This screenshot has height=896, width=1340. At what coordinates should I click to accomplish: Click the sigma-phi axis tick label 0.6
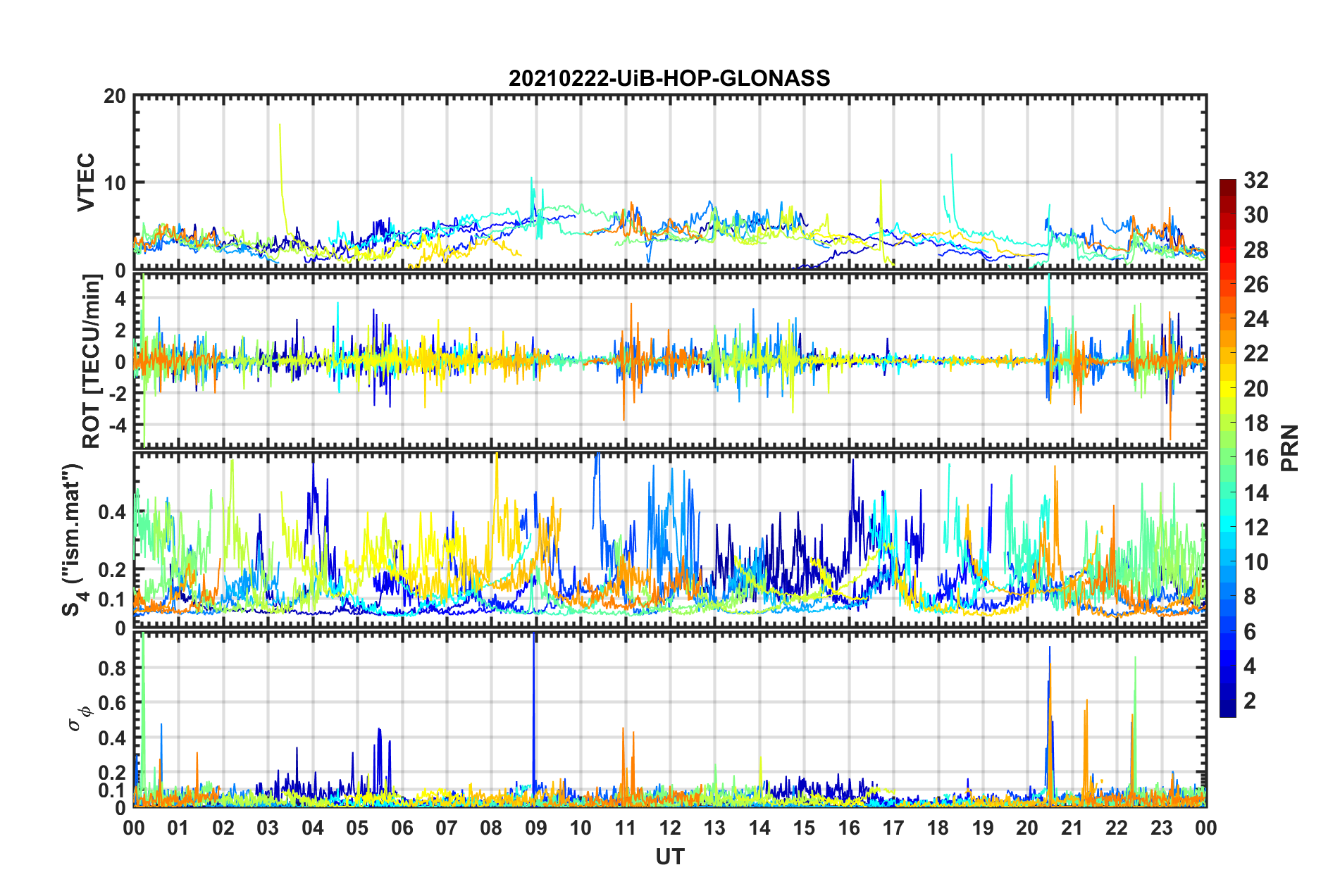[113, 703]
